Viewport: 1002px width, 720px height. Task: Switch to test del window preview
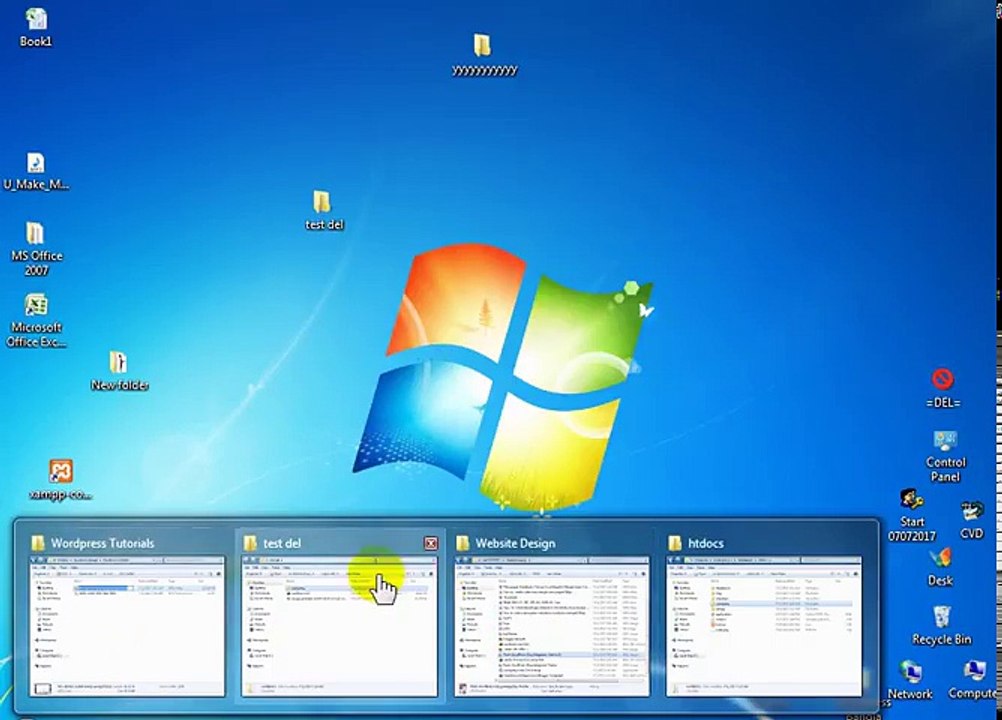coord(339,626)
